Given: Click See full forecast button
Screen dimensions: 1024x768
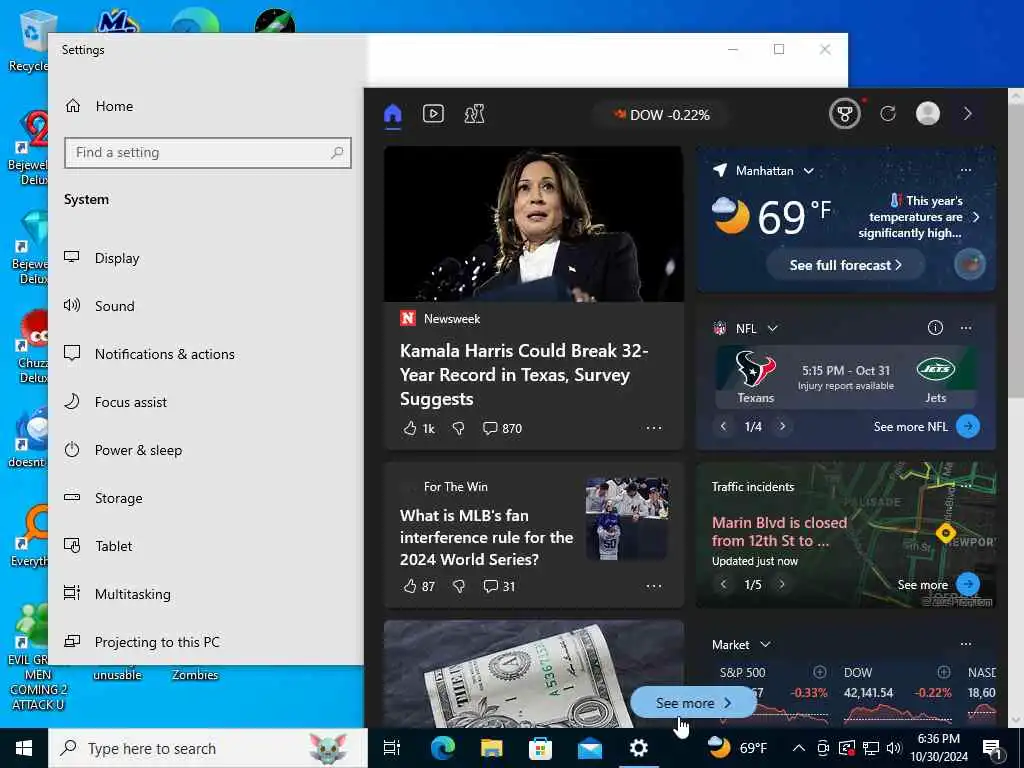Looking at the screenshot, I should pyautogui.click(x=845, y=265).
